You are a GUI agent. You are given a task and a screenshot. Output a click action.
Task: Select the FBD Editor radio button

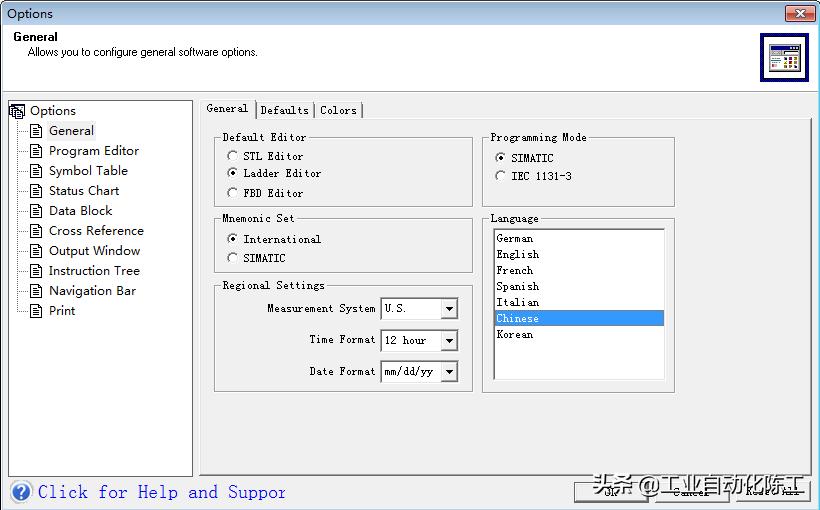[x=233, y=192]
